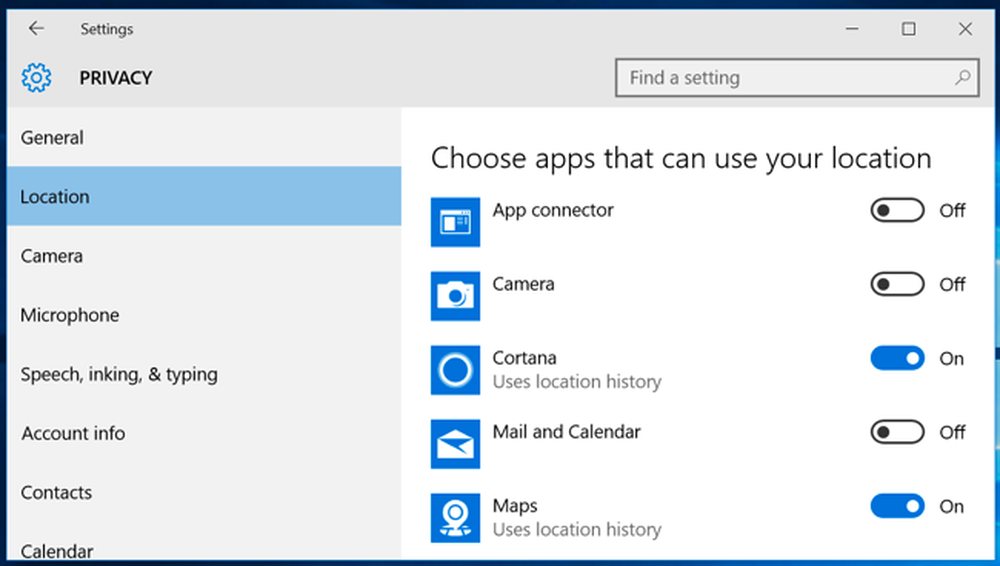Open the General privacy section

(x=204, y=137)
